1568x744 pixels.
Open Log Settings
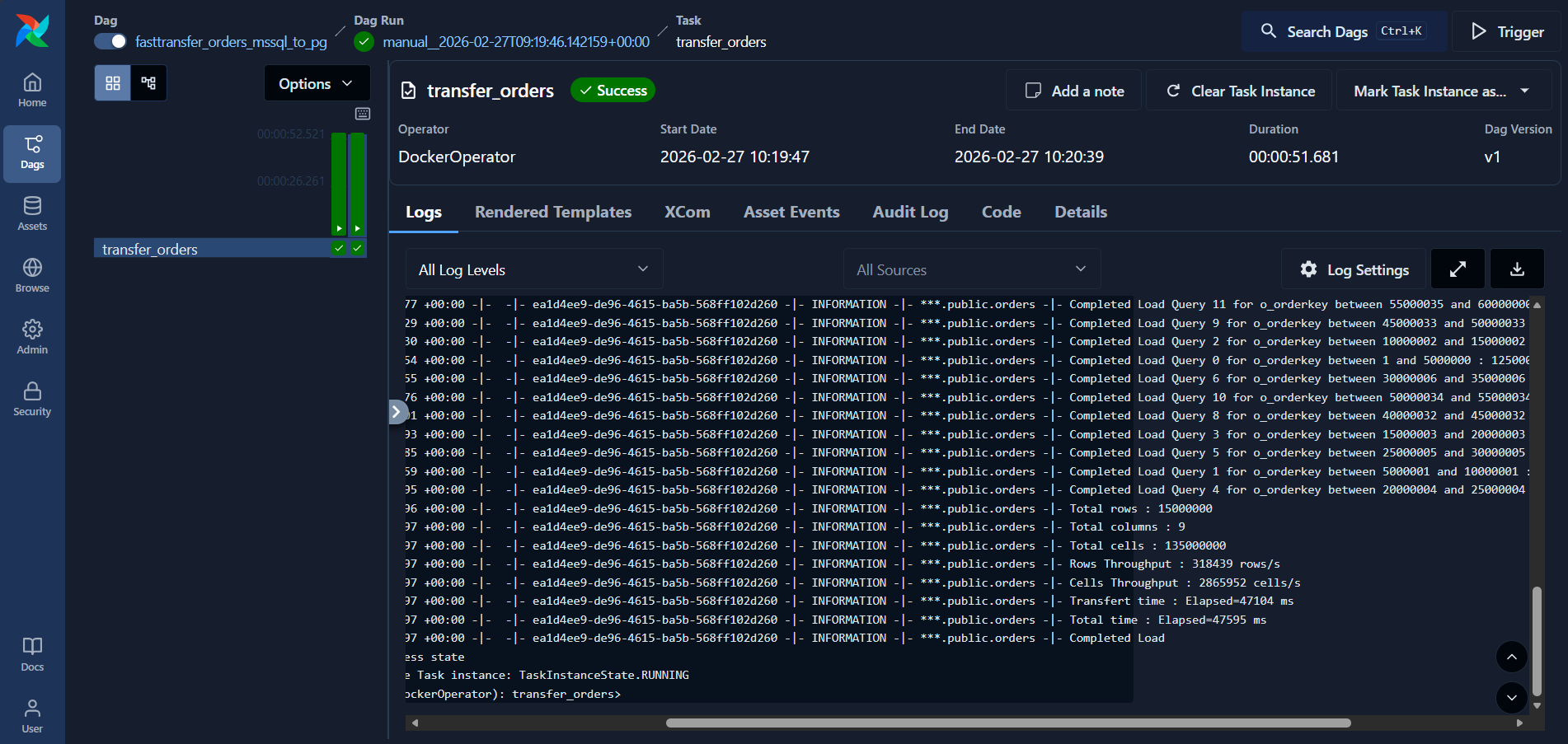tap(1353, 269)
